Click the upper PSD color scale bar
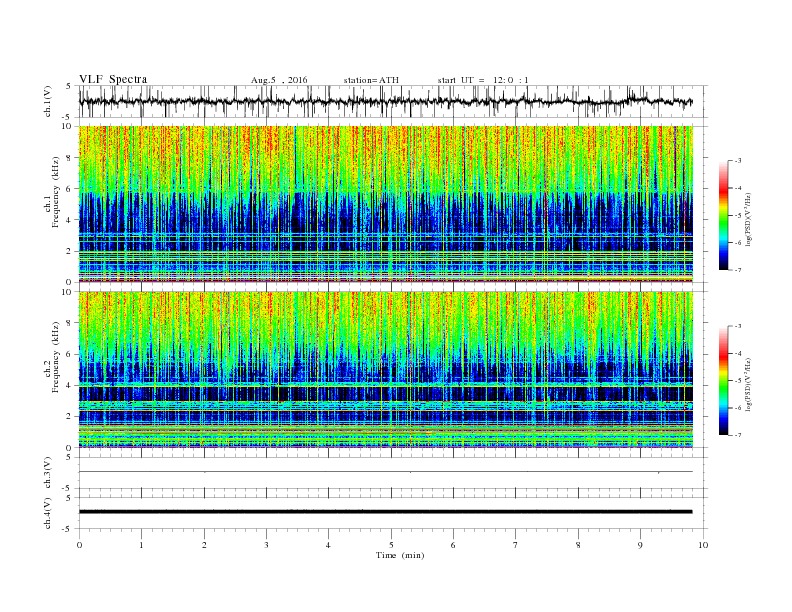This screenshot has width=792, height=612. point(724,215)
